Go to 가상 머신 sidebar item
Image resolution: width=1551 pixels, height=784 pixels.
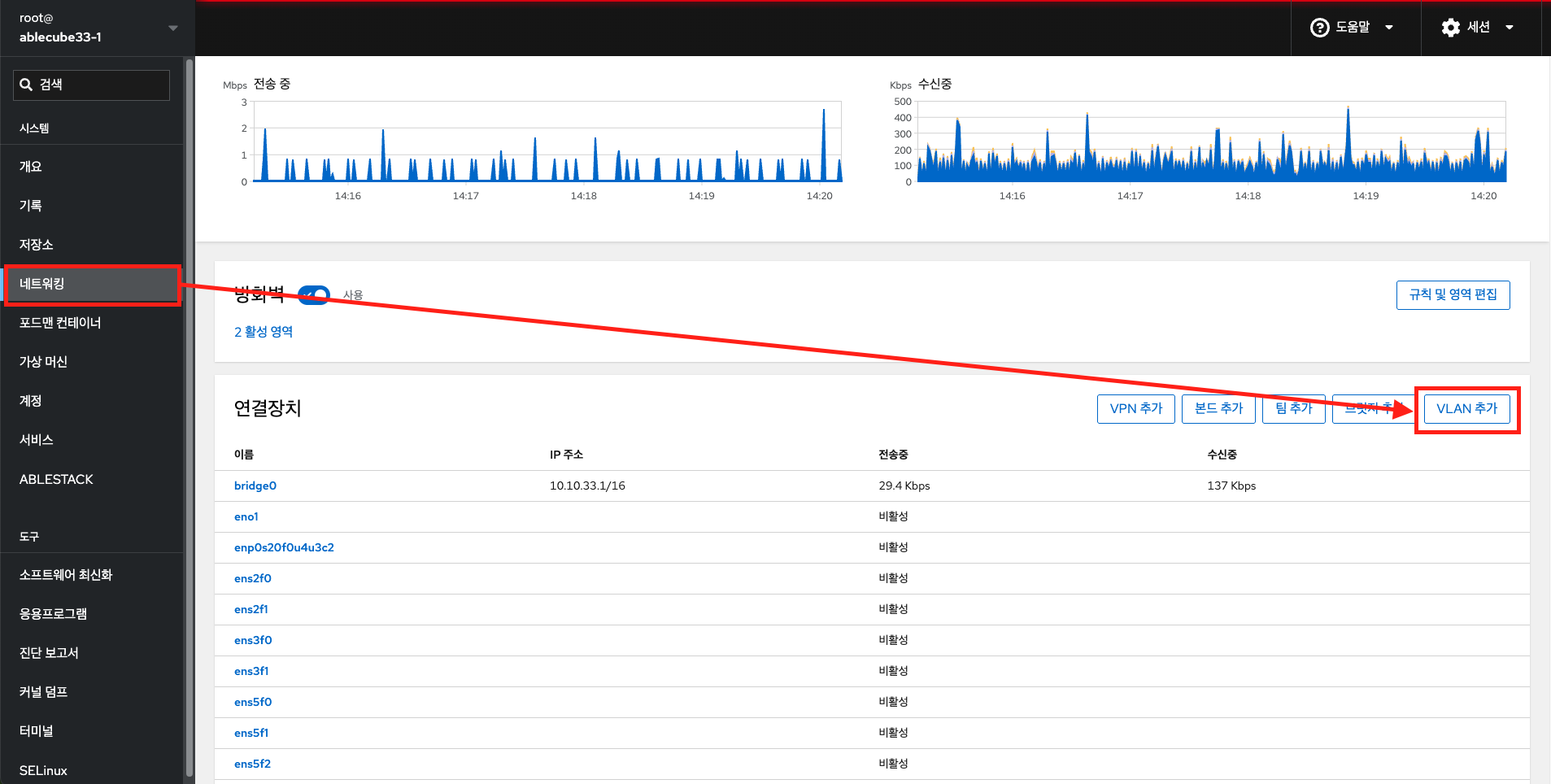pyautogui.click(x=44, y=362)
